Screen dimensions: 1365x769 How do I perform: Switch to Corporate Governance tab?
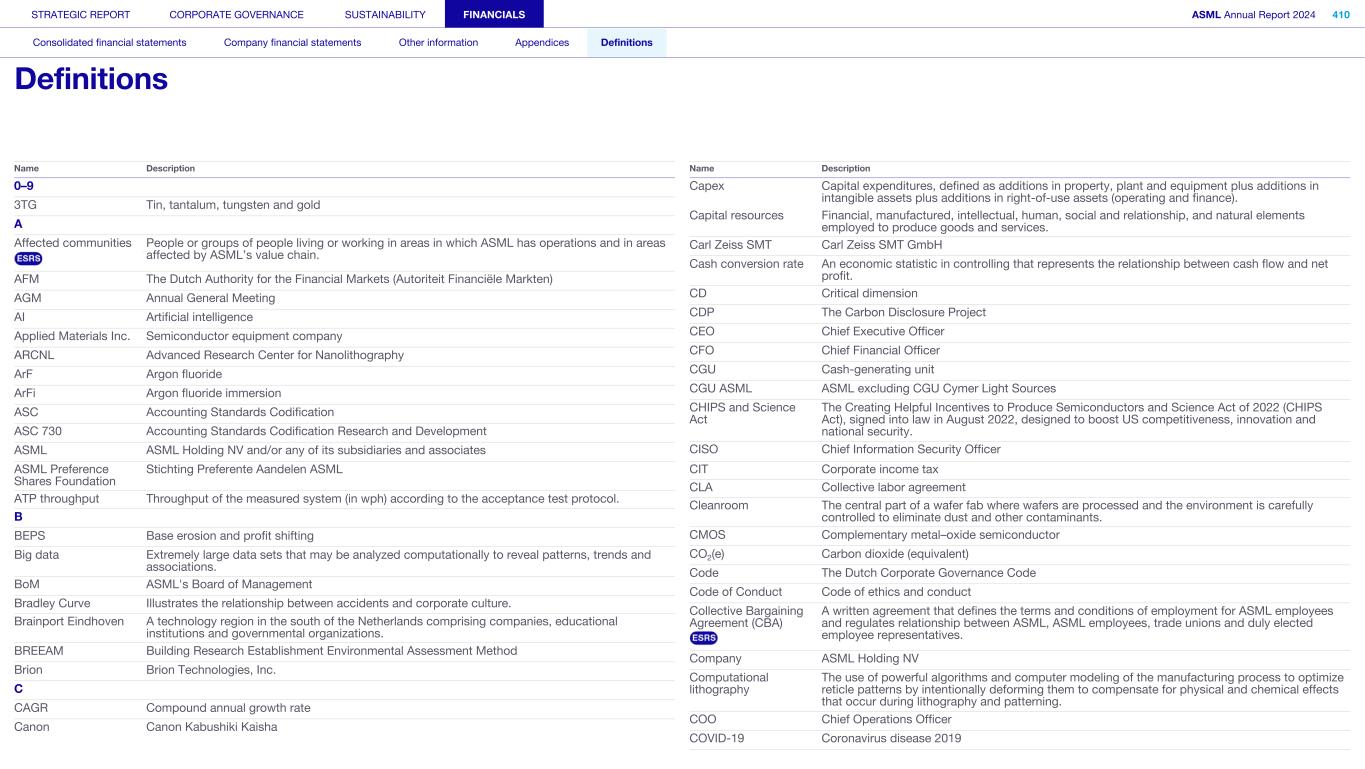click(236, 15)
